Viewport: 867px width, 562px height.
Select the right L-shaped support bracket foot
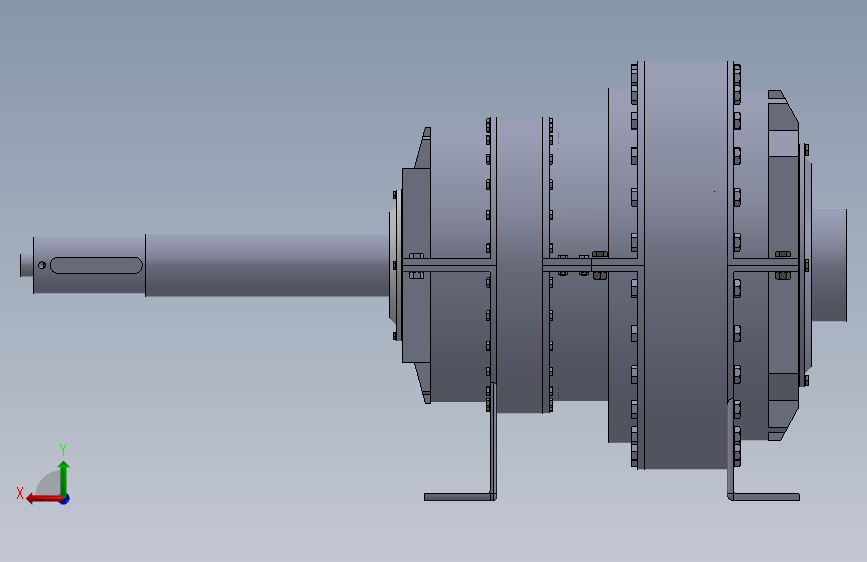click(x=764, y=497)
